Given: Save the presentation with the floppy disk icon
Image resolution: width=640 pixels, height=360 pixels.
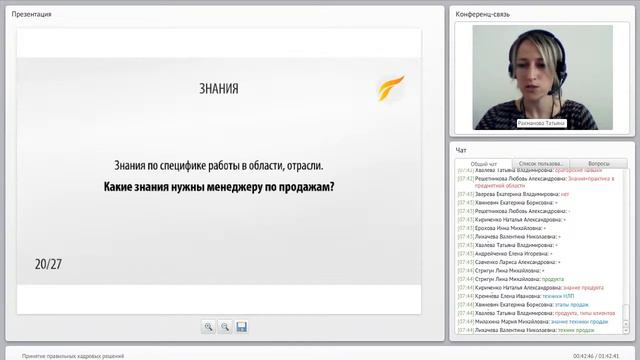Looking at the screenshot, I should click(242, 327).
